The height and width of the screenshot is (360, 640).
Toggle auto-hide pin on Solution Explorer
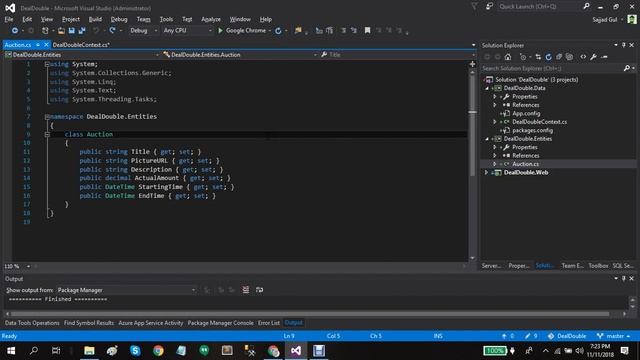(624, 45)
